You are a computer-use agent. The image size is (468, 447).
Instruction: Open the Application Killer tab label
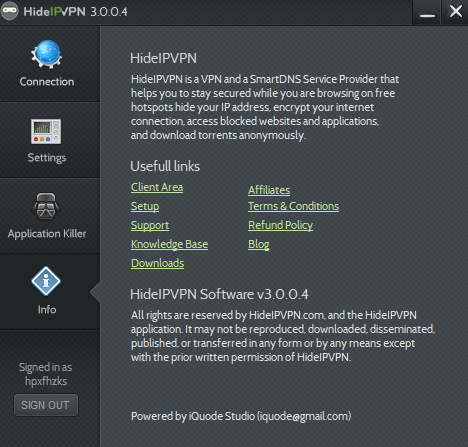pos(47,234)
